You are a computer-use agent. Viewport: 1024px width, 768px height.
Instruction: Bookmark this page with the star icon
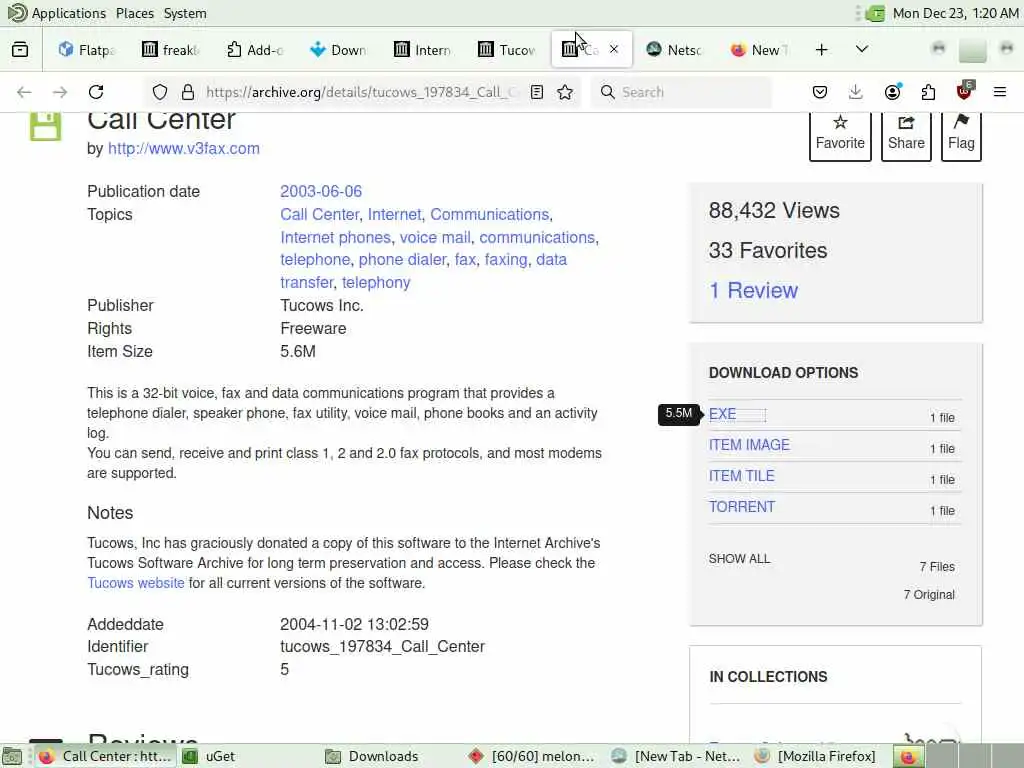565,92
